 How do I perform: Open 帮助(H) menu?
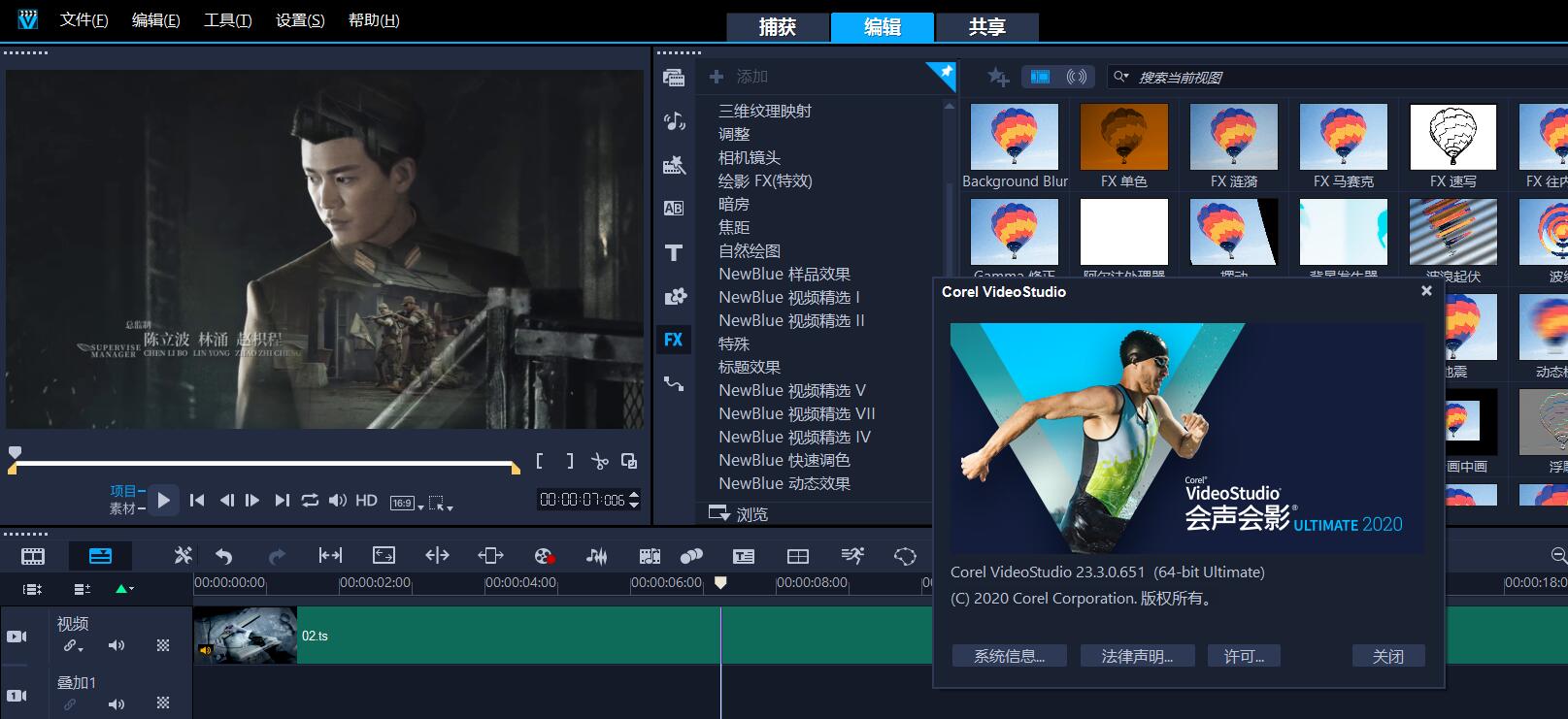tap(374, 19)
